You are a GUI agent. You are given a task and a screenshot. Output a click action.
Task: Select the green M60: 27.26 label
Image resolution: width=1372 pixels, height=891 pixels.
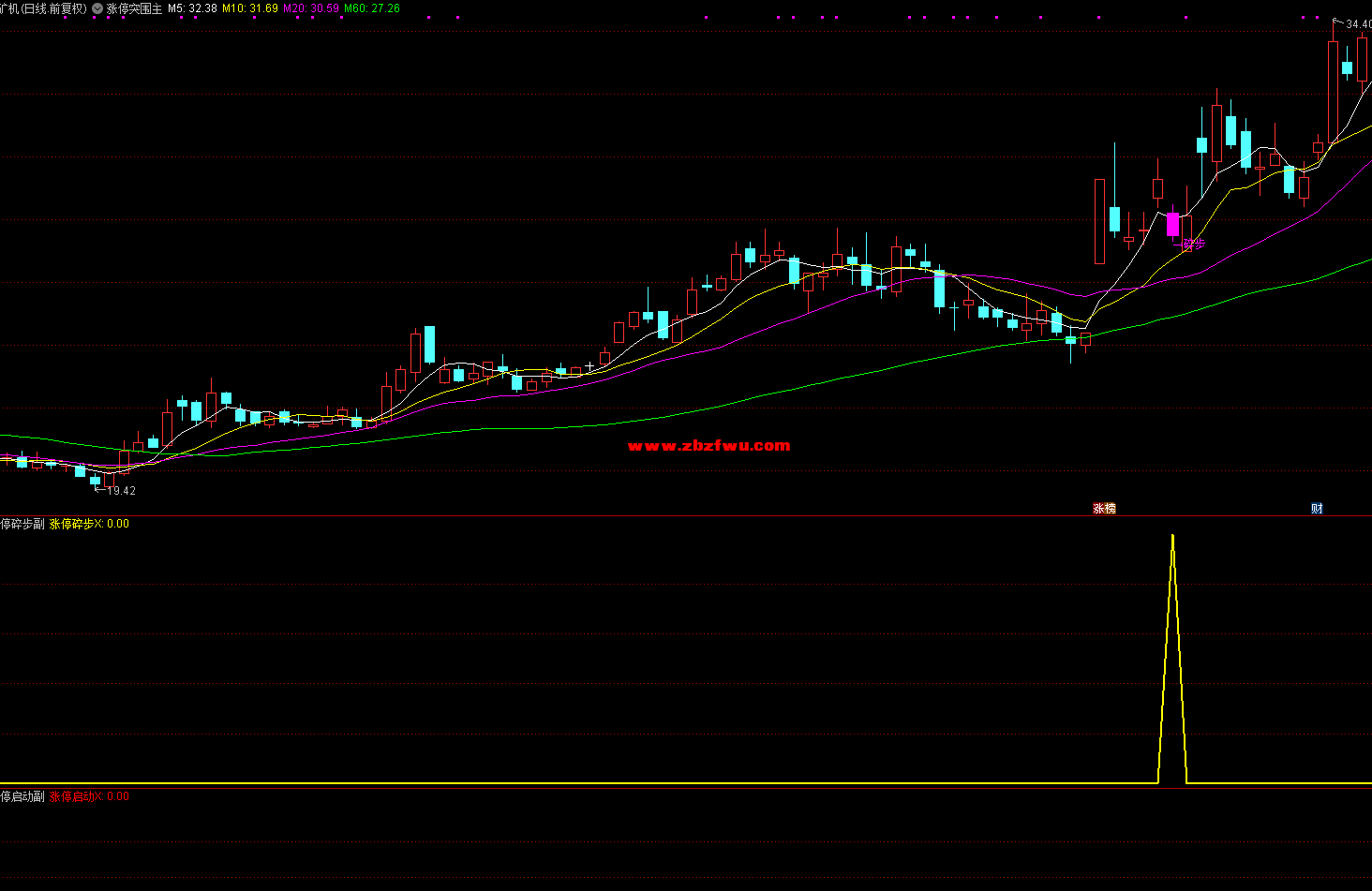372,8
